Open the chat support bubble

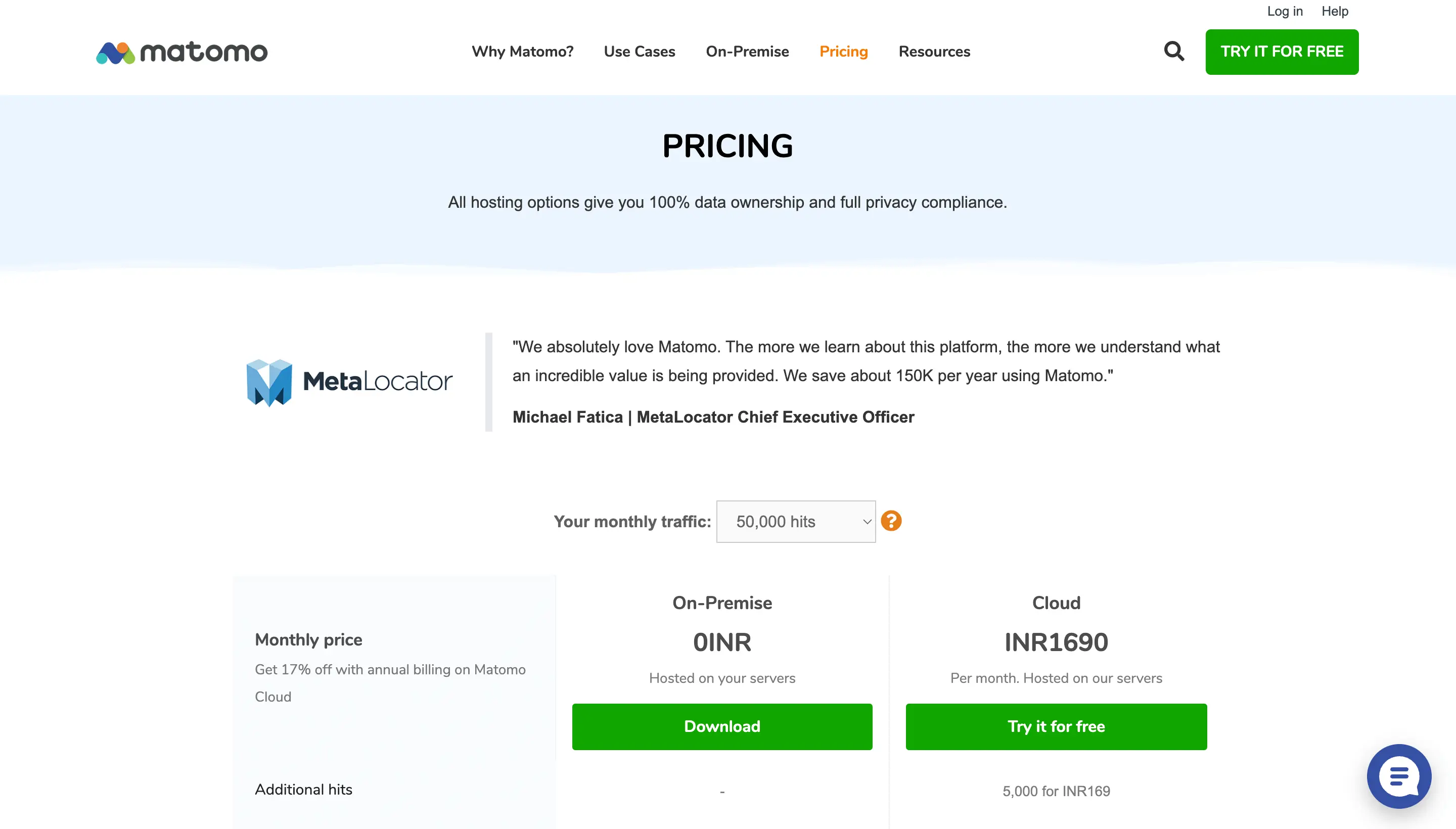[x=1398, y=775]
